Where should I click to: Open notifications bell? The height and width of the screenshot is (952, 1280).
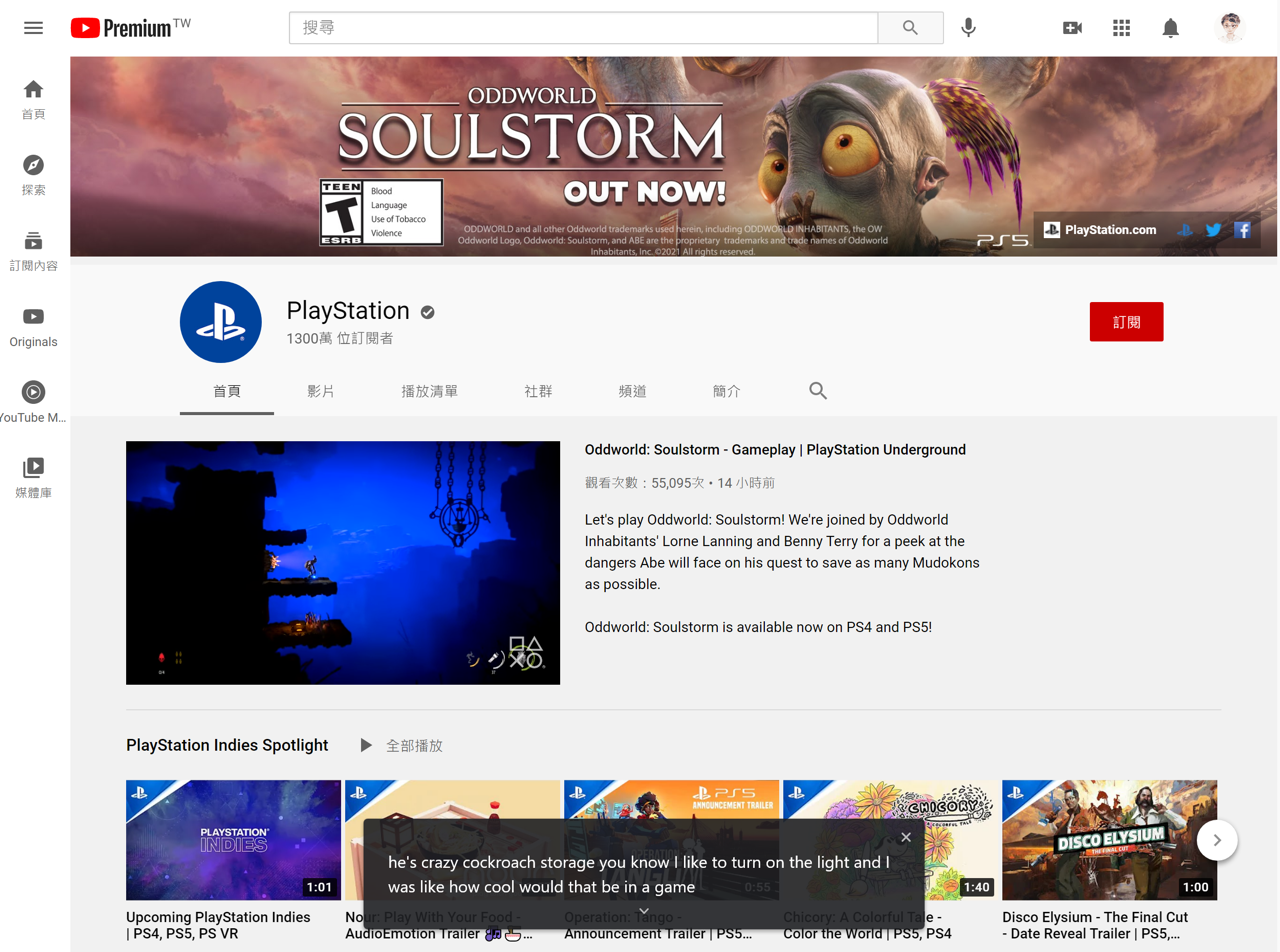pos(1170,28)
